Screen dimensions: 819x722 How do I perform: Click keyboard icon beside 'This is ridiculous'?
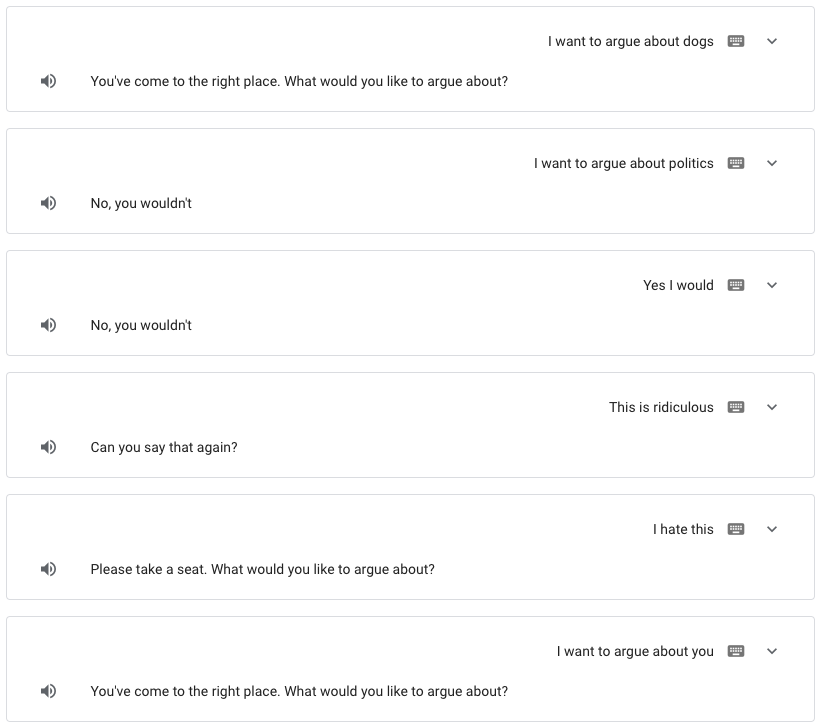736,407
